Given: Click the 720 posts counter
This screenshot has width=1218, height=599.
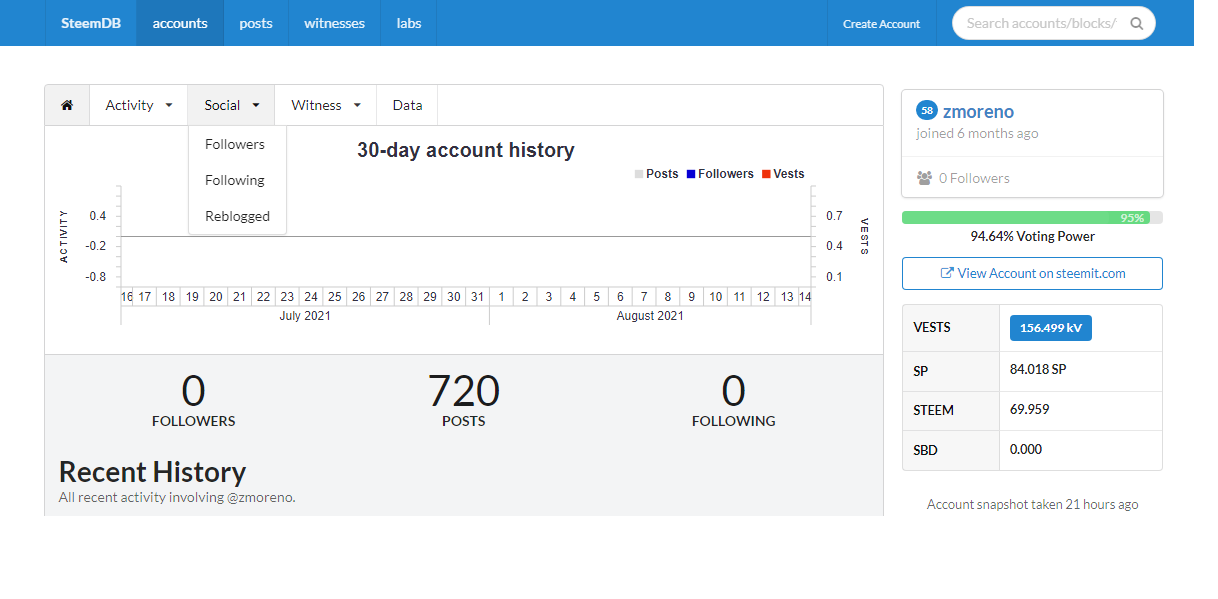Looking at the screenshot, I should (464, 399).
